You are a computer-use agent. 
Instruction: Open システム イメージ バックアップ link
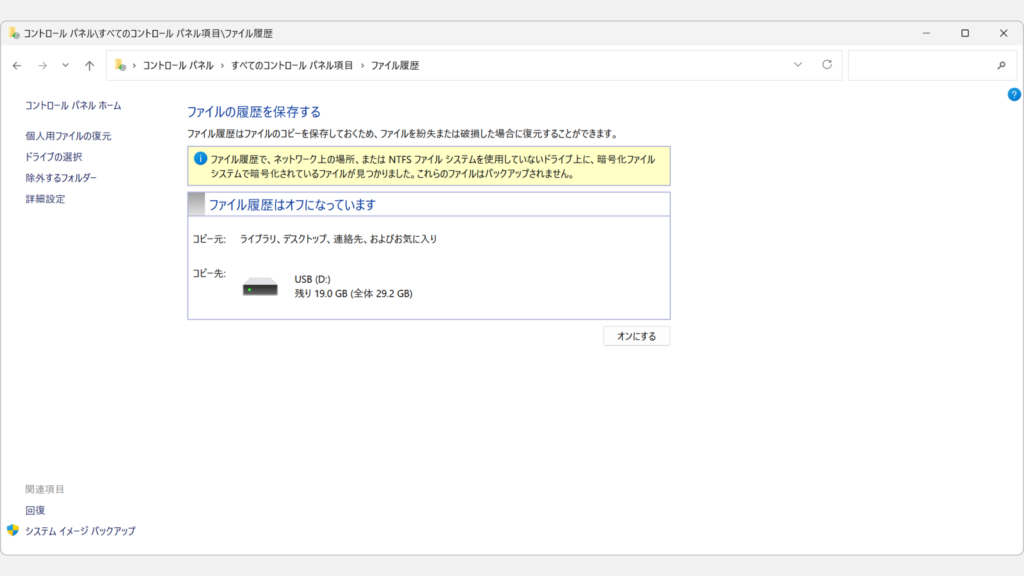click(x=80, y=531)
